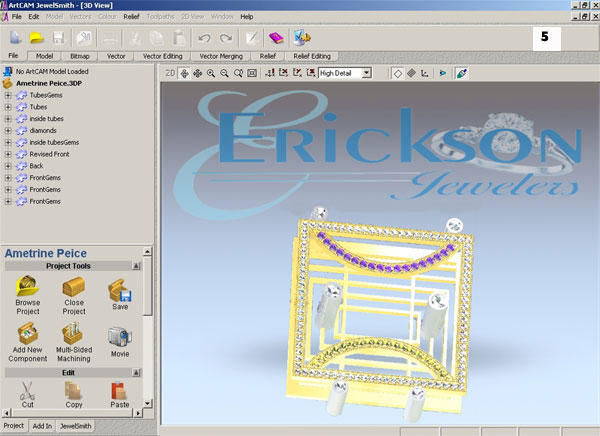Viewport: 600px width, 436px height.
Task: Select the Project bottom tab
Action: click(x=14, y=426)
